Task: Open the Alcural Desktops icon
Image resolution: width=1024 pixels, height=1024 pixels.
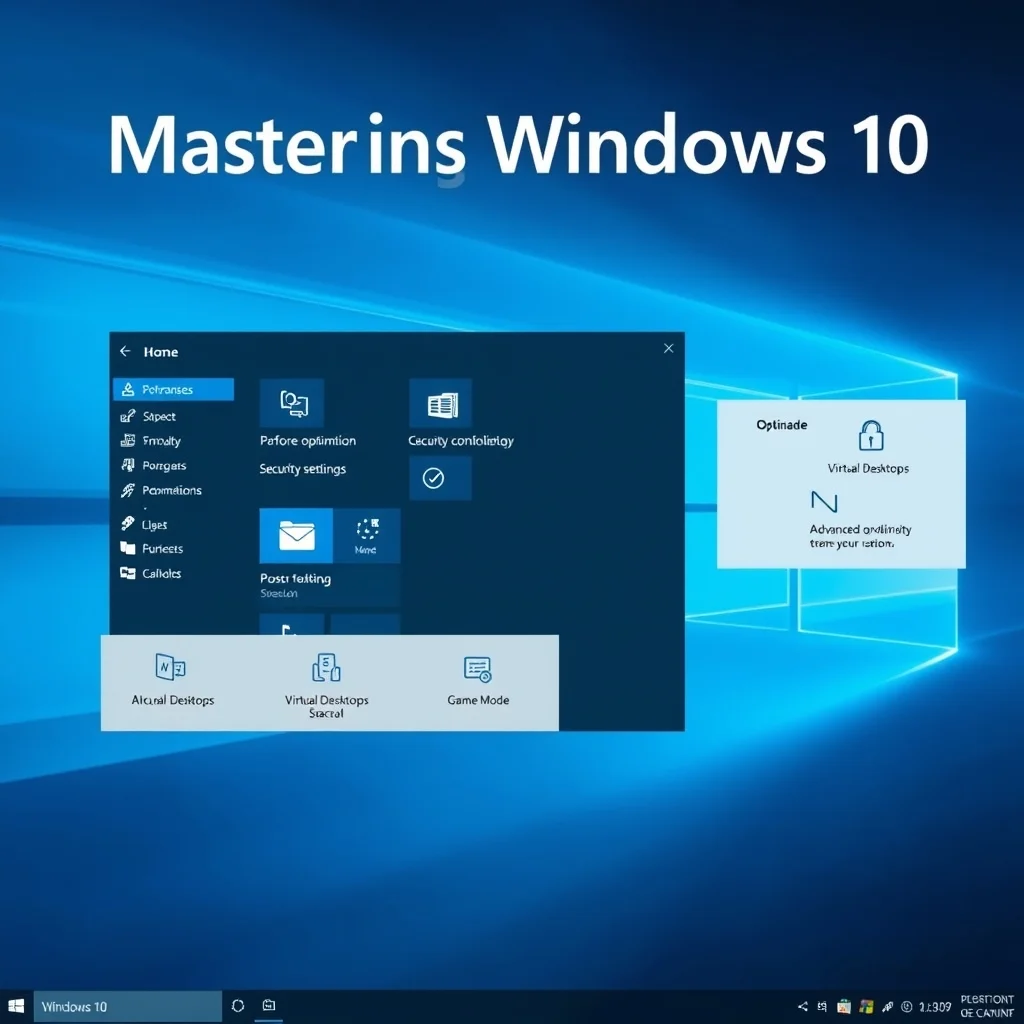Action: pos(171,668)
